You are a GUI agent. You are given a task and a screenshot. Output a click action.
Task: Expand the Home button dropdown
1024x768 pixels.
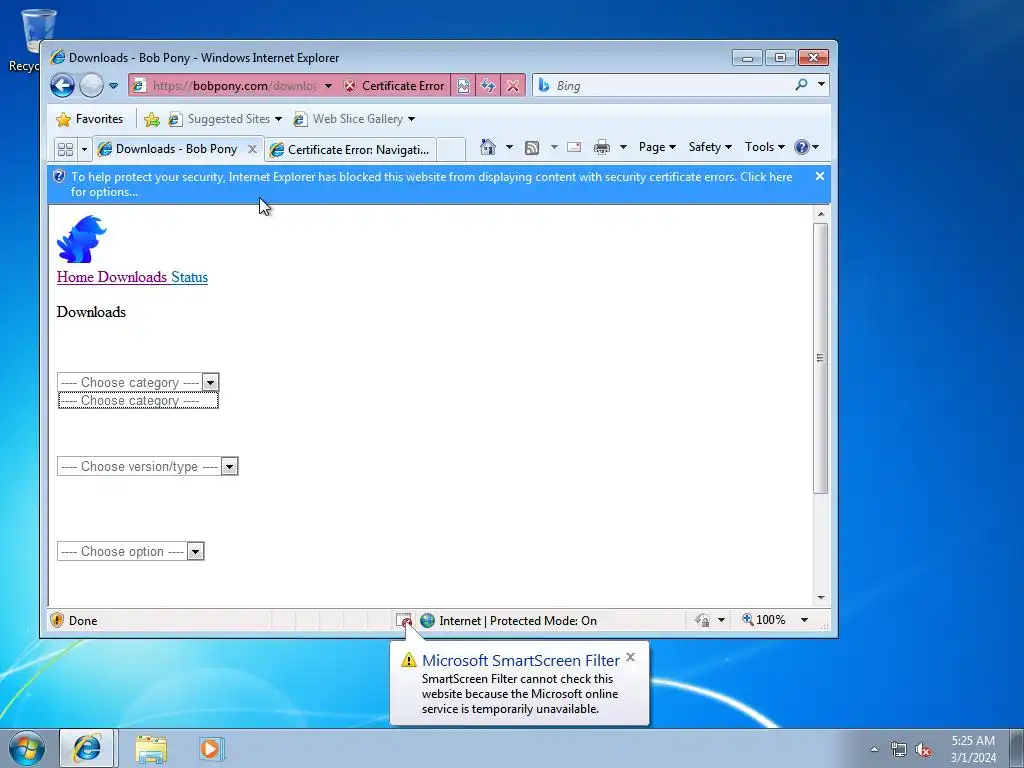coord(509,147)
